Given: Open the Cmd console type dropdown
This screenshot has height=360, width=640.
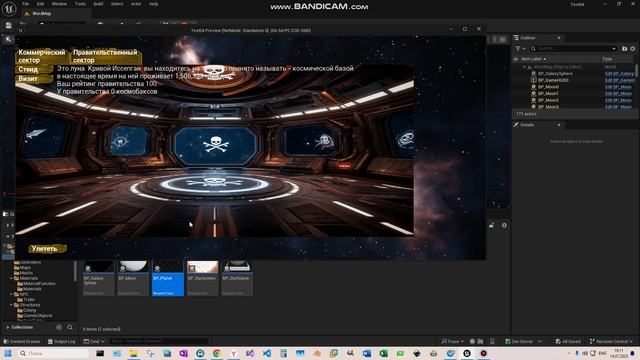Looking at the screenshot, I should pyautogui.click(x=94, y=341).
